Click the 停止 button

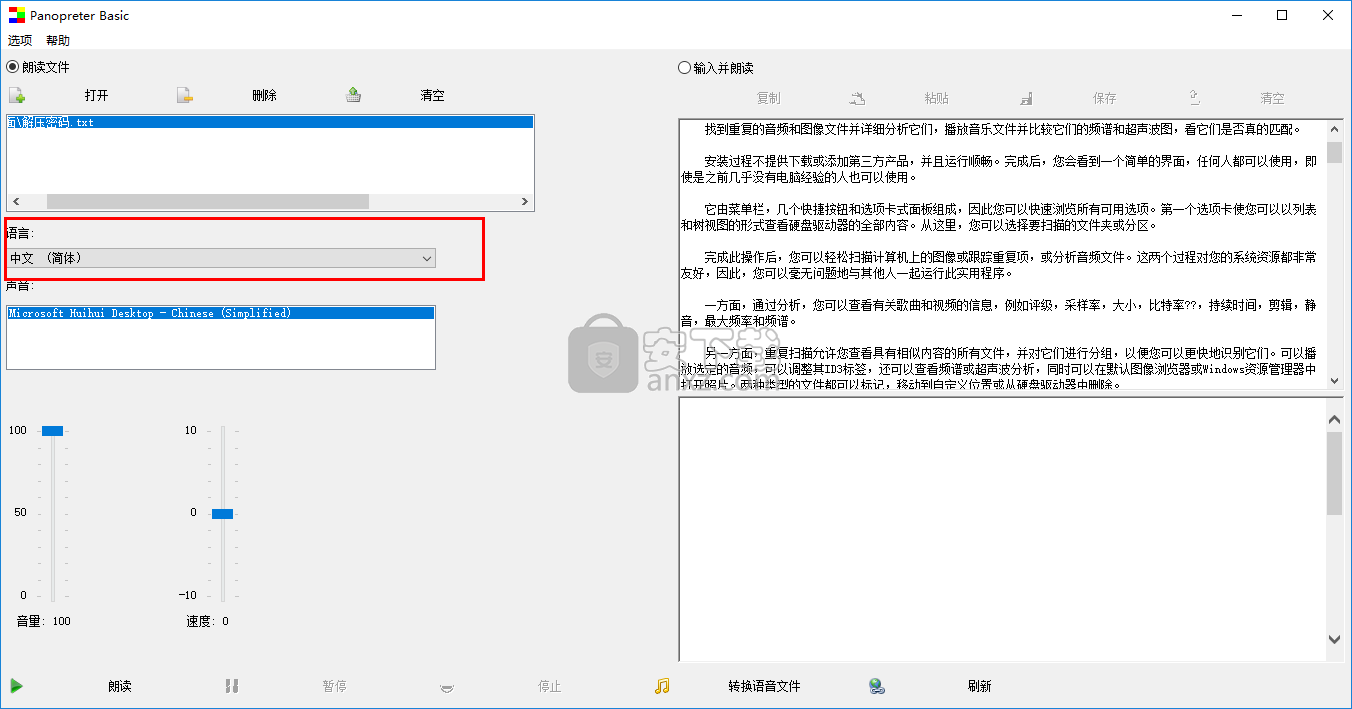point(550,686)
